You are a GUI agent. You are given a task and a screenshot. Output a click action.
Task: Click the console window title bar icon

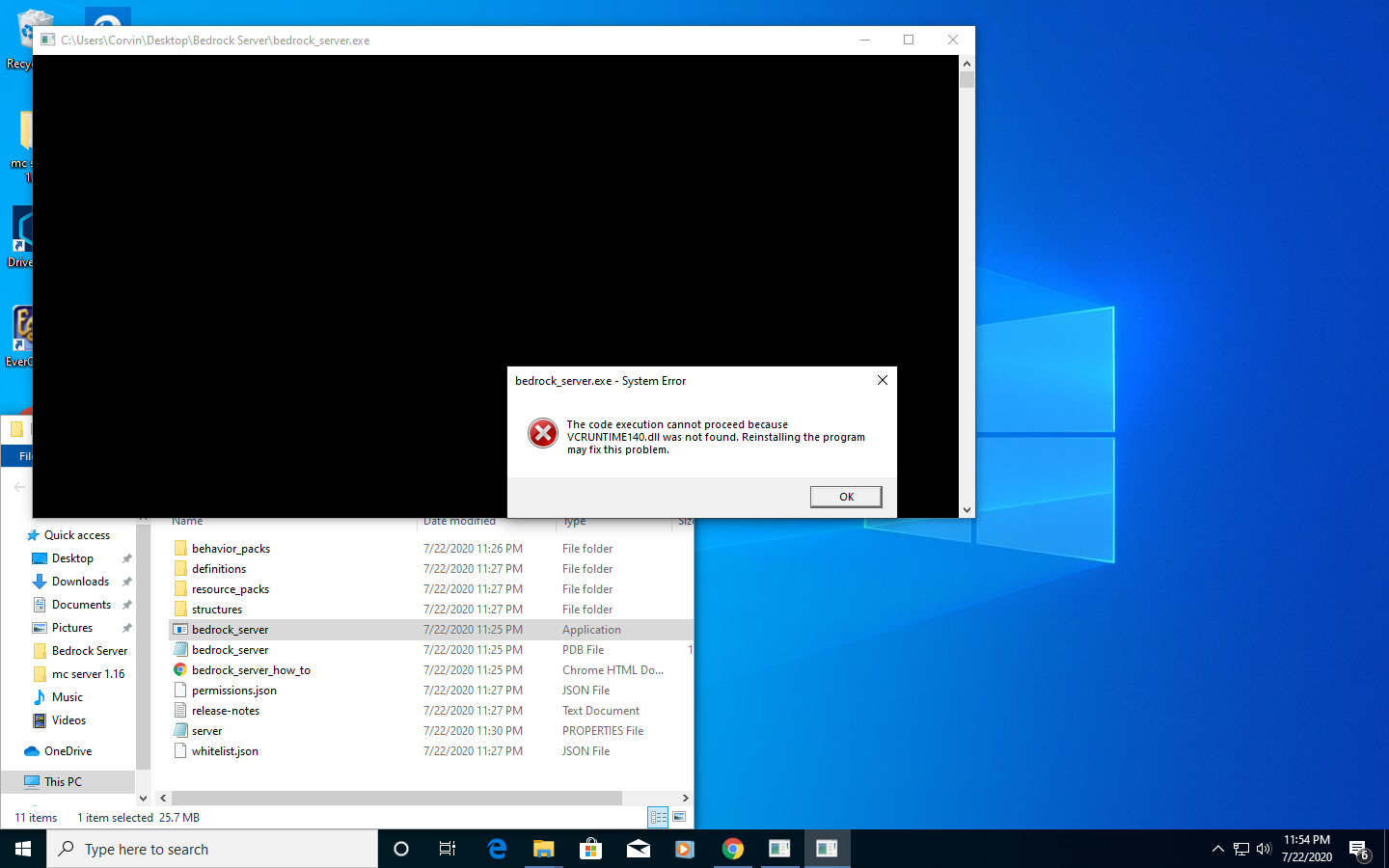47,40
